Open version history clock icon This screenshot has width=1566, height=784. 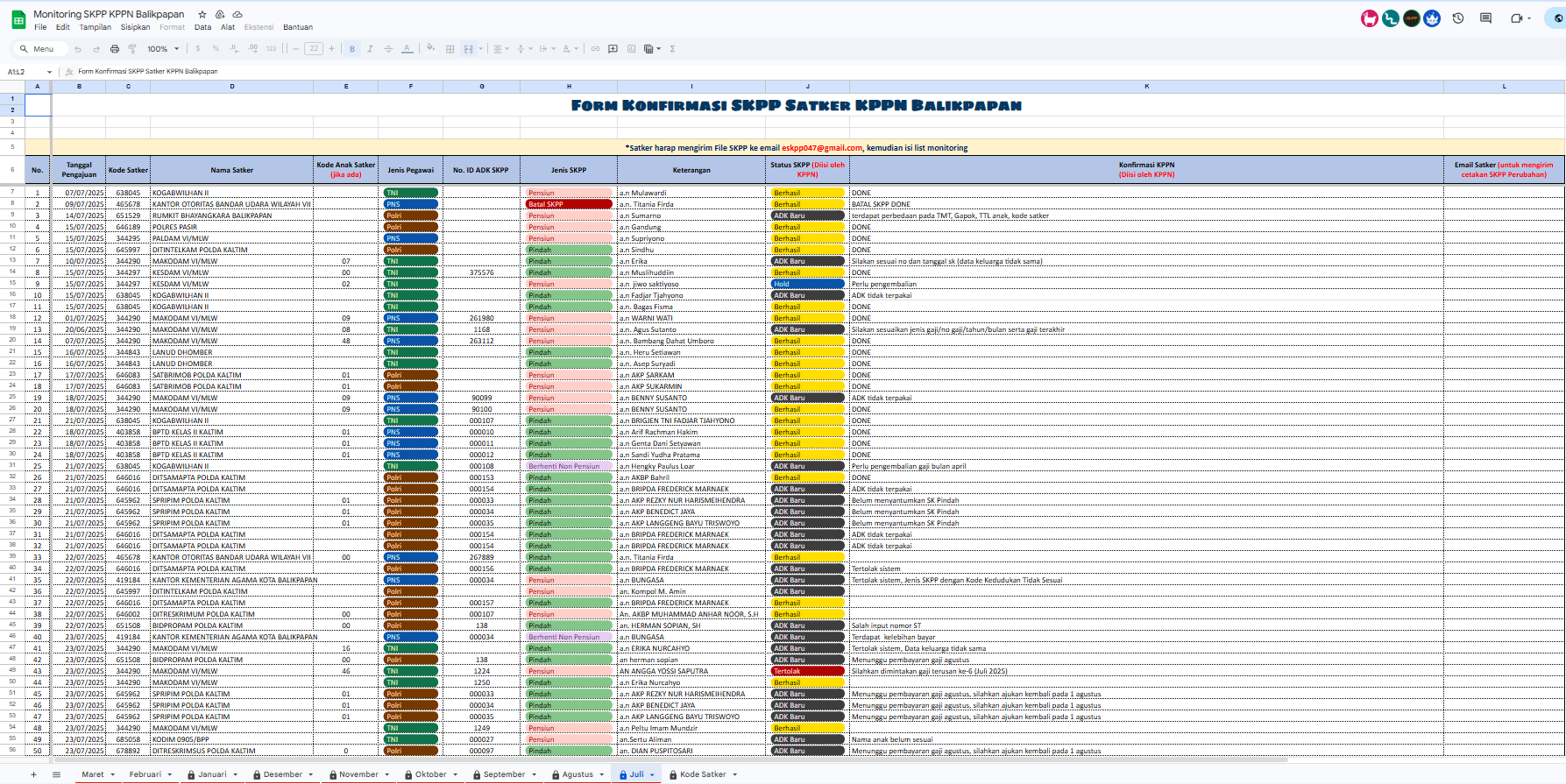[1458, 18]
